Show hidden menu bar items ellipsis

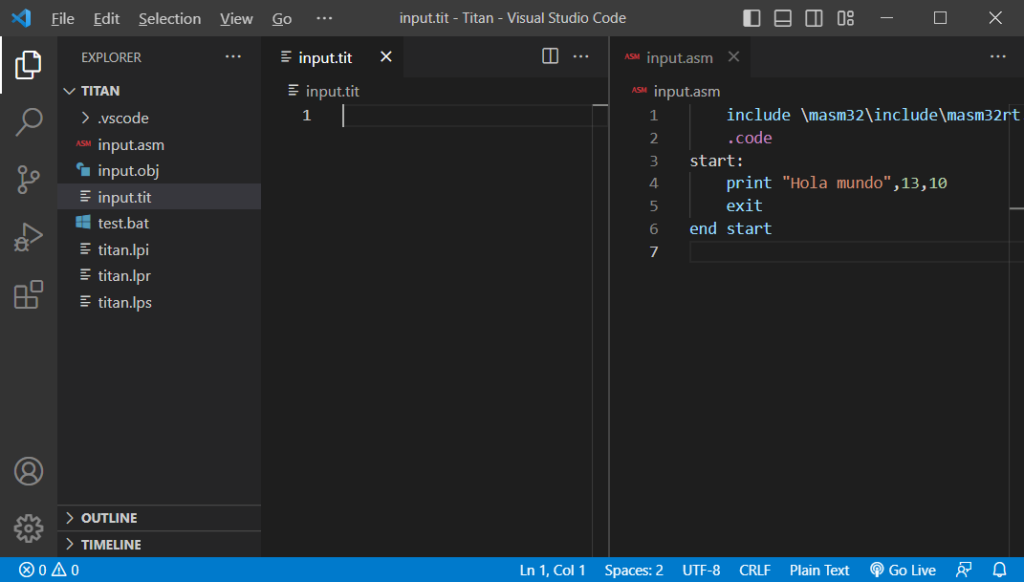tap(324, 18)
